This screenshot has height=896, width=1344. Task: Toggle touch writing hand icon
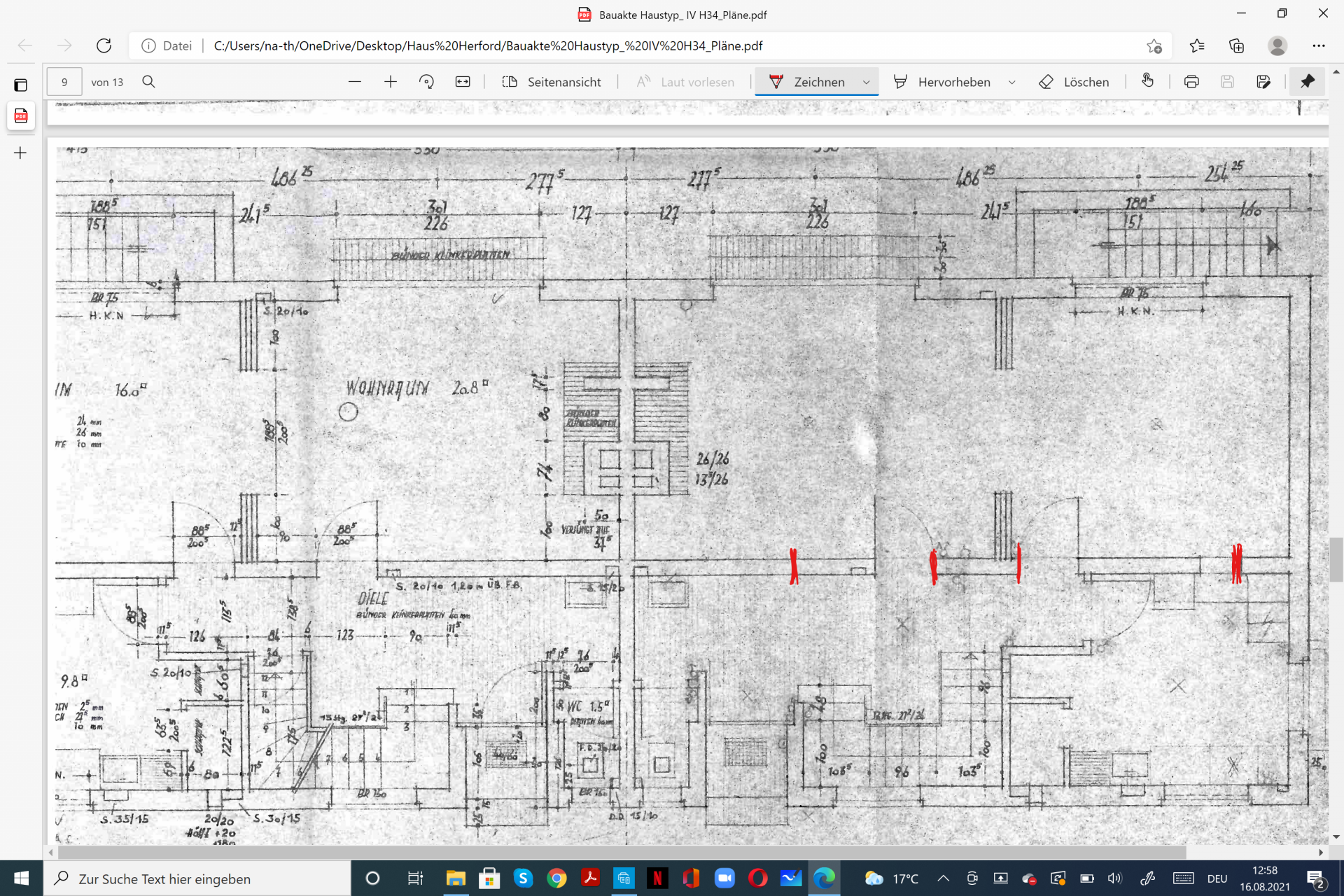tap(1147, 81)
